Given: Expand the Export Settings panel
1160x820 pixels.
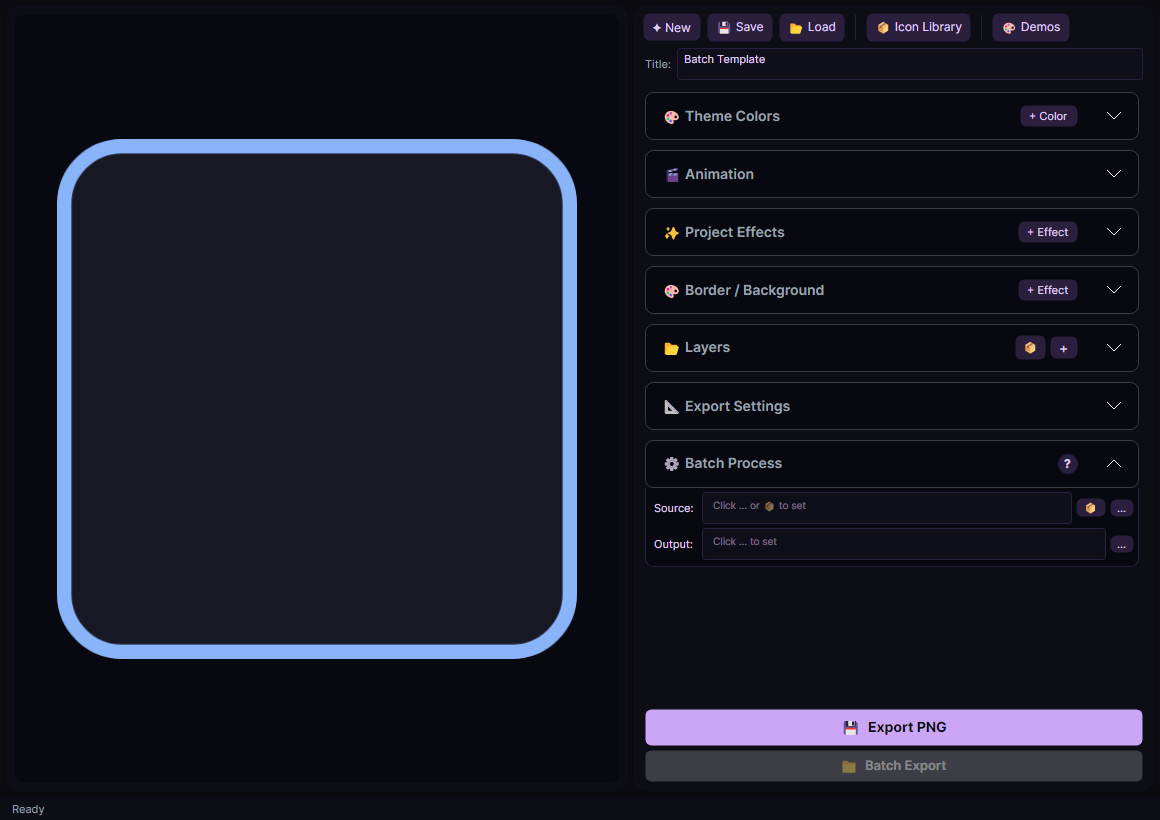Looking at the screenshot, I should [1114, 406].
